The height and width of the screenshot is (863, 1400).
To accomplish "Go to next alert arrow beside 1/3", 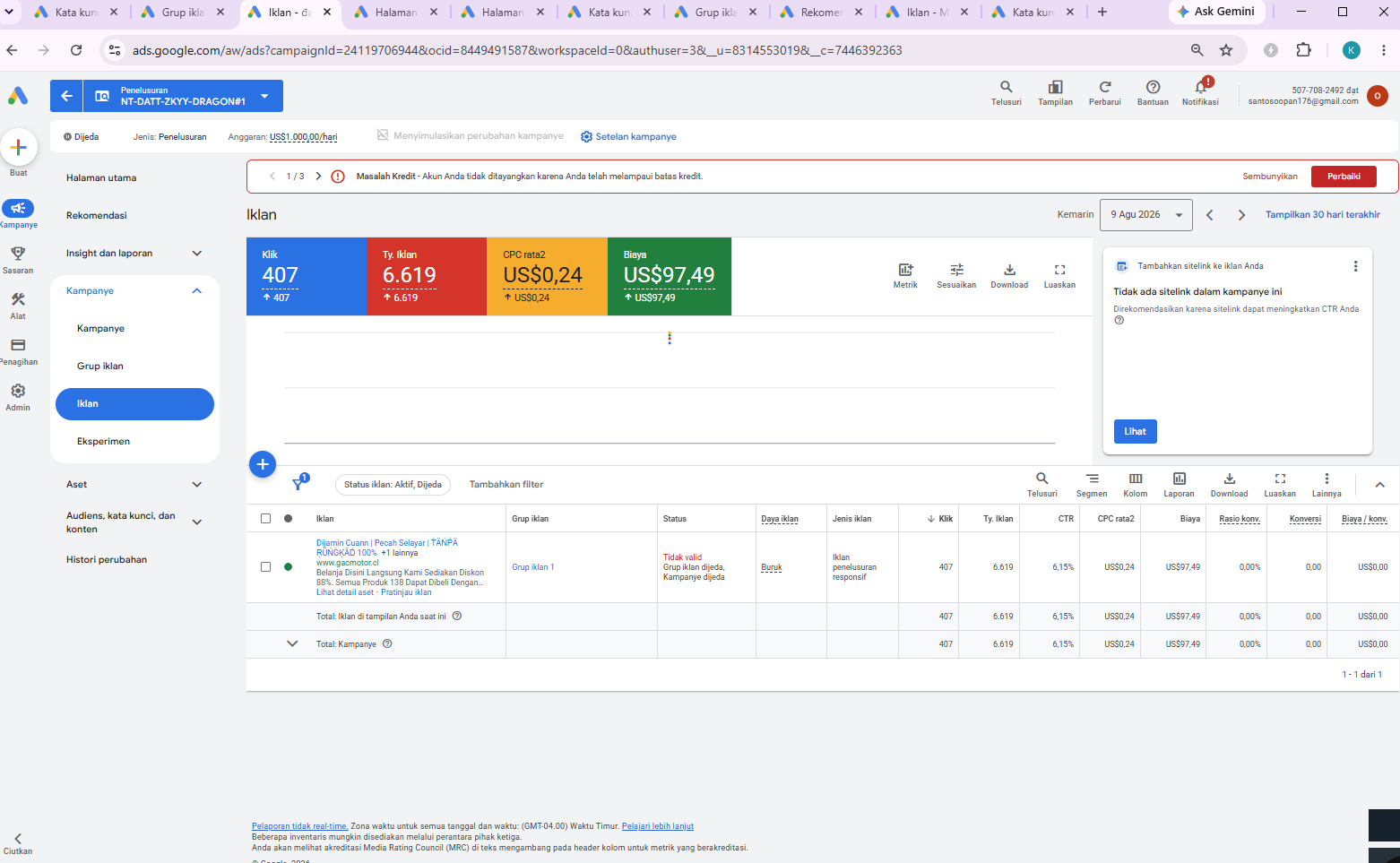I will click(318, 177).
